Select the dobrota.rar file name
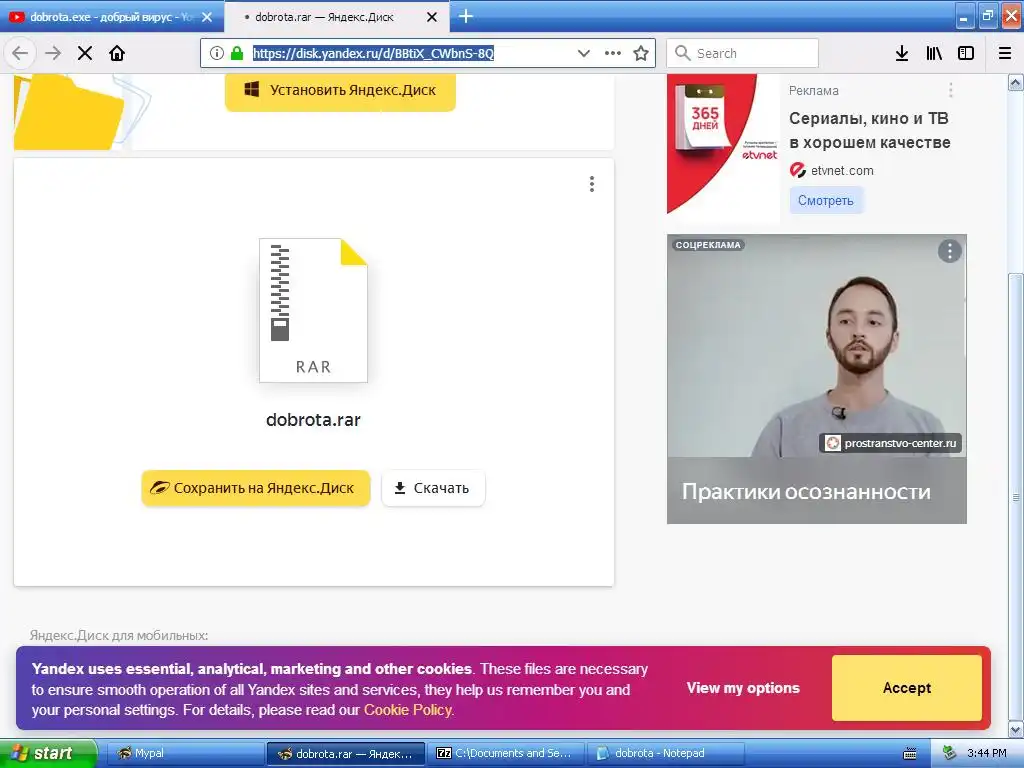The width and height of the screenshot is (1024, 768). coord(313,419)
